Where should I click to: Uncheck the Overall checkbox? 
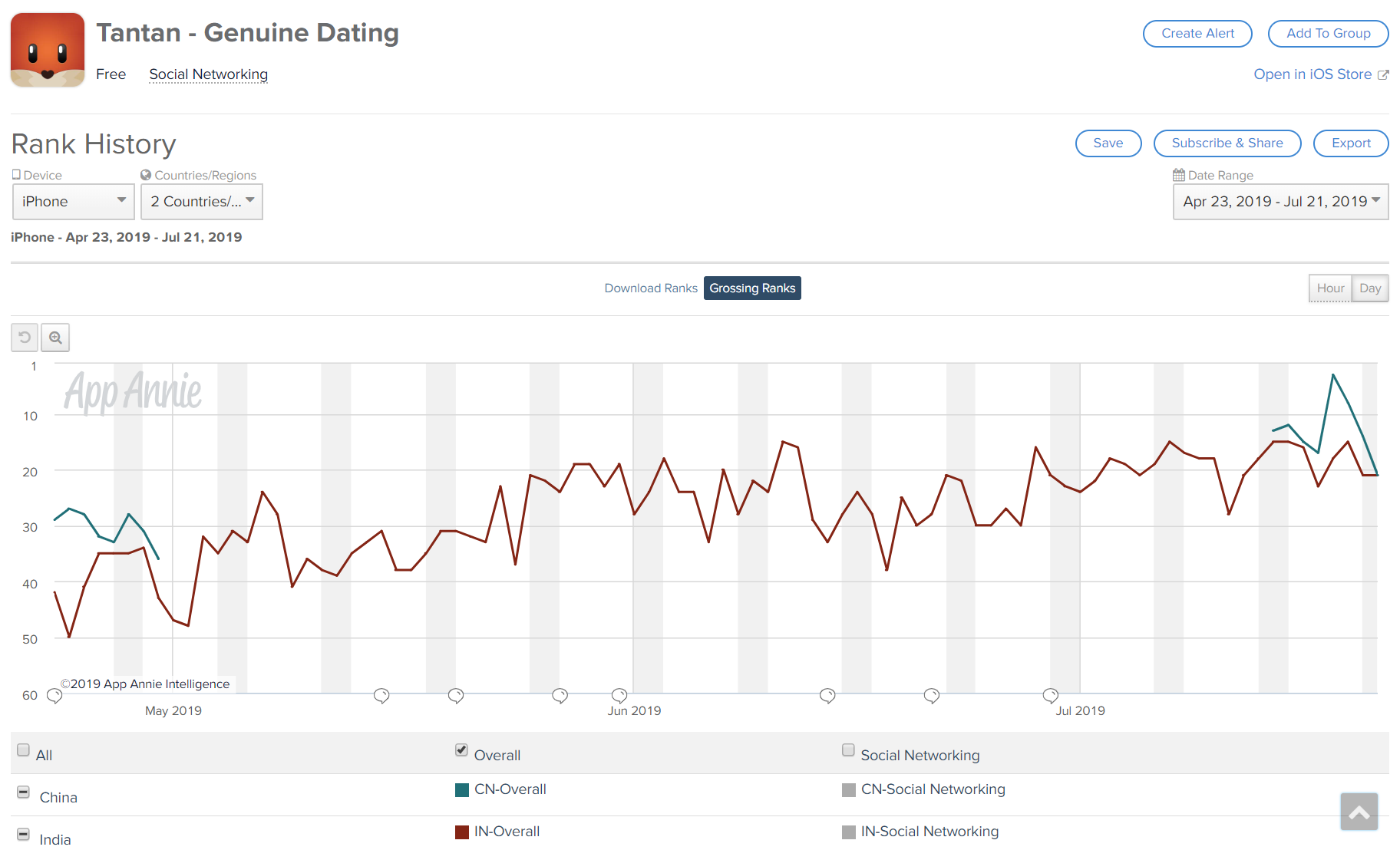461,750
